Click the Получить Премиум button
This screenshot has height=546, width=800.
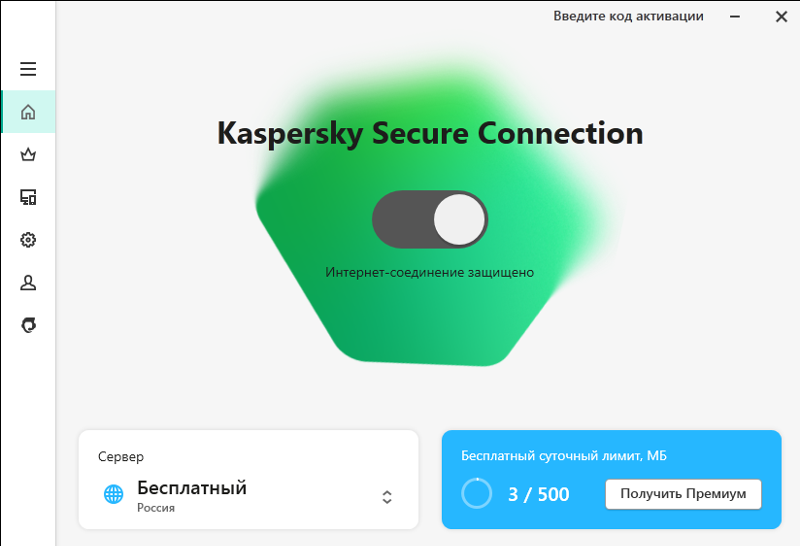coord(683,494)
